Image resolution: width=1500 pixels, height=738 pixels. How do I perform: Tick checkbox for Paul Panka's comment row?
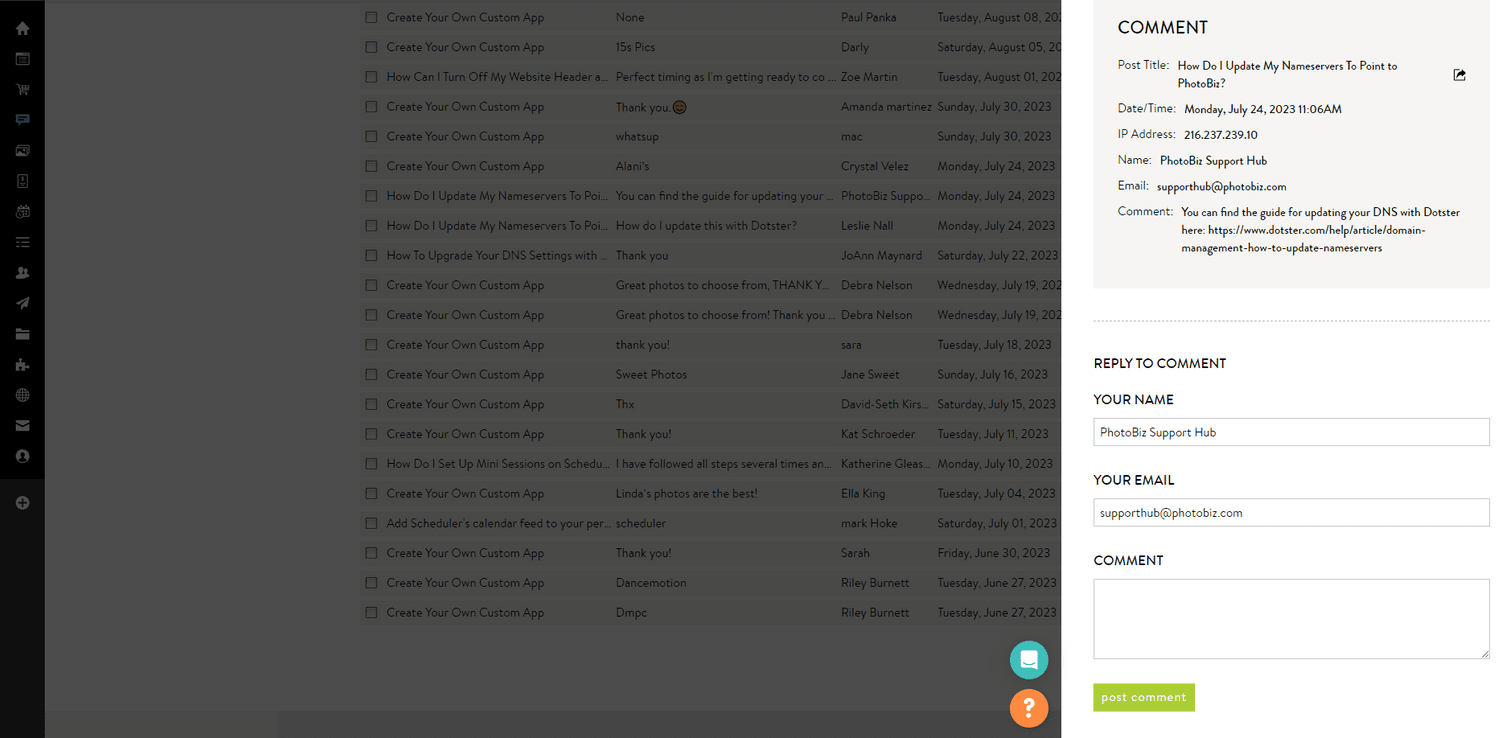pos(372,17)
